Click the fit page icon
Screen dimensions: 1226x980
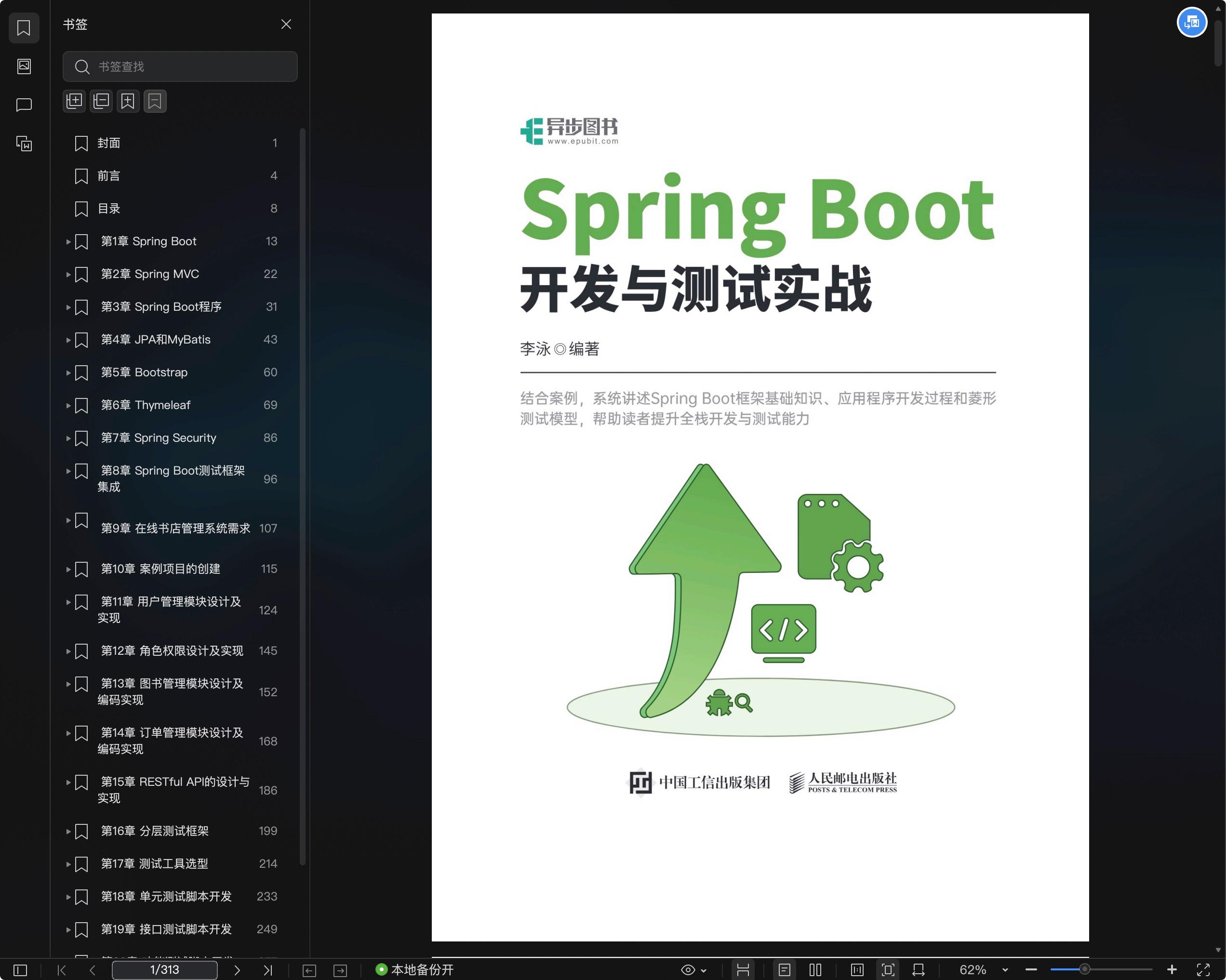pyautogui.click(x=888, y=970)
